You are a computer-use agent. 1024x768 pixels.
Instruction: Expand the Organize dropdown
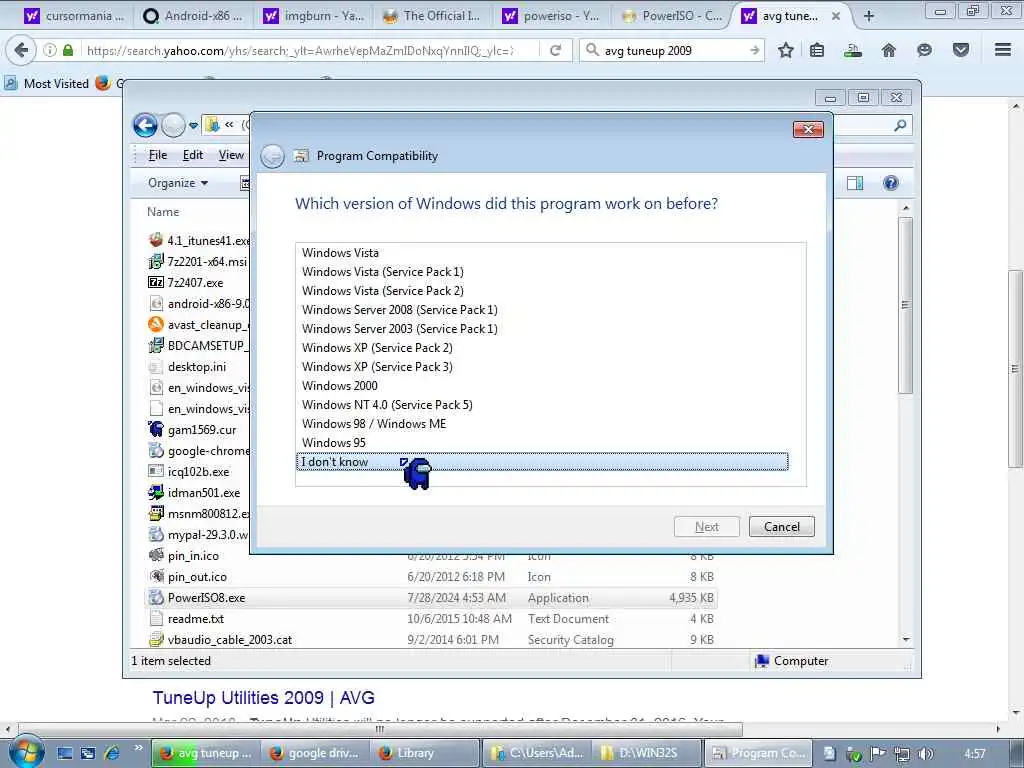[178, 183]
